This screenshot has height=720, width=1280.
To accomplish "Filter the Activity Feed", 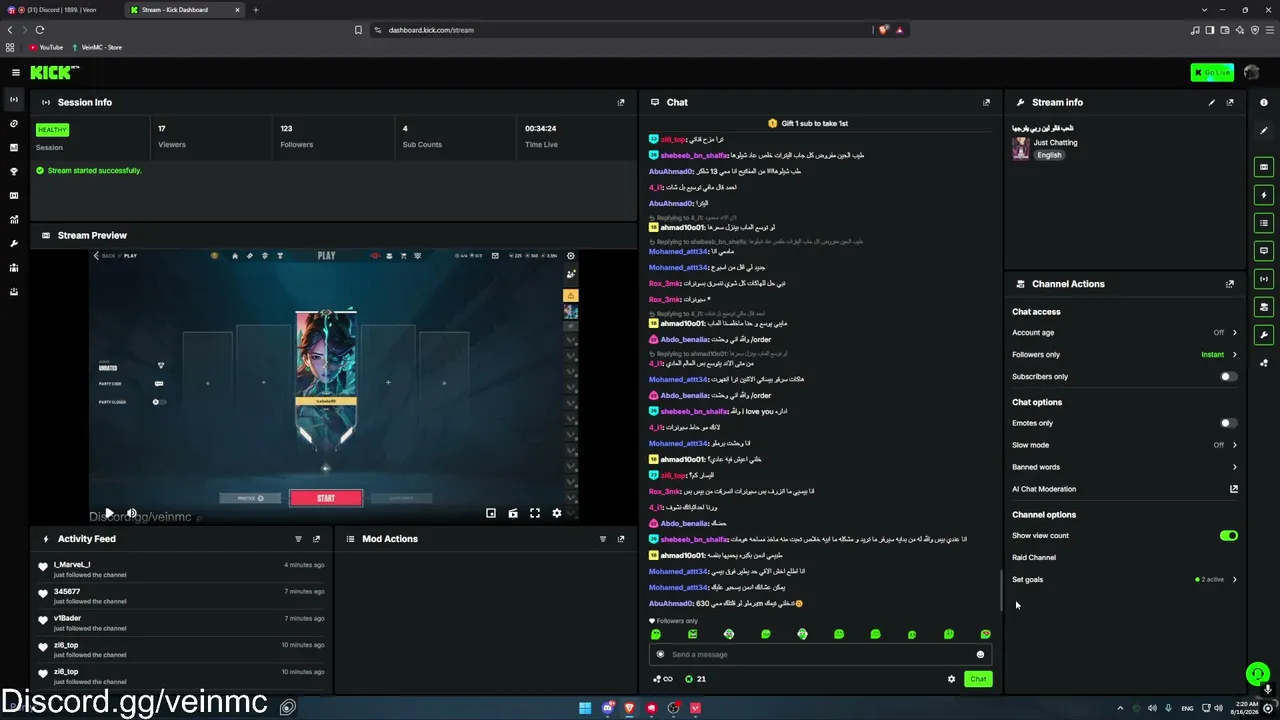I will 298,539.
